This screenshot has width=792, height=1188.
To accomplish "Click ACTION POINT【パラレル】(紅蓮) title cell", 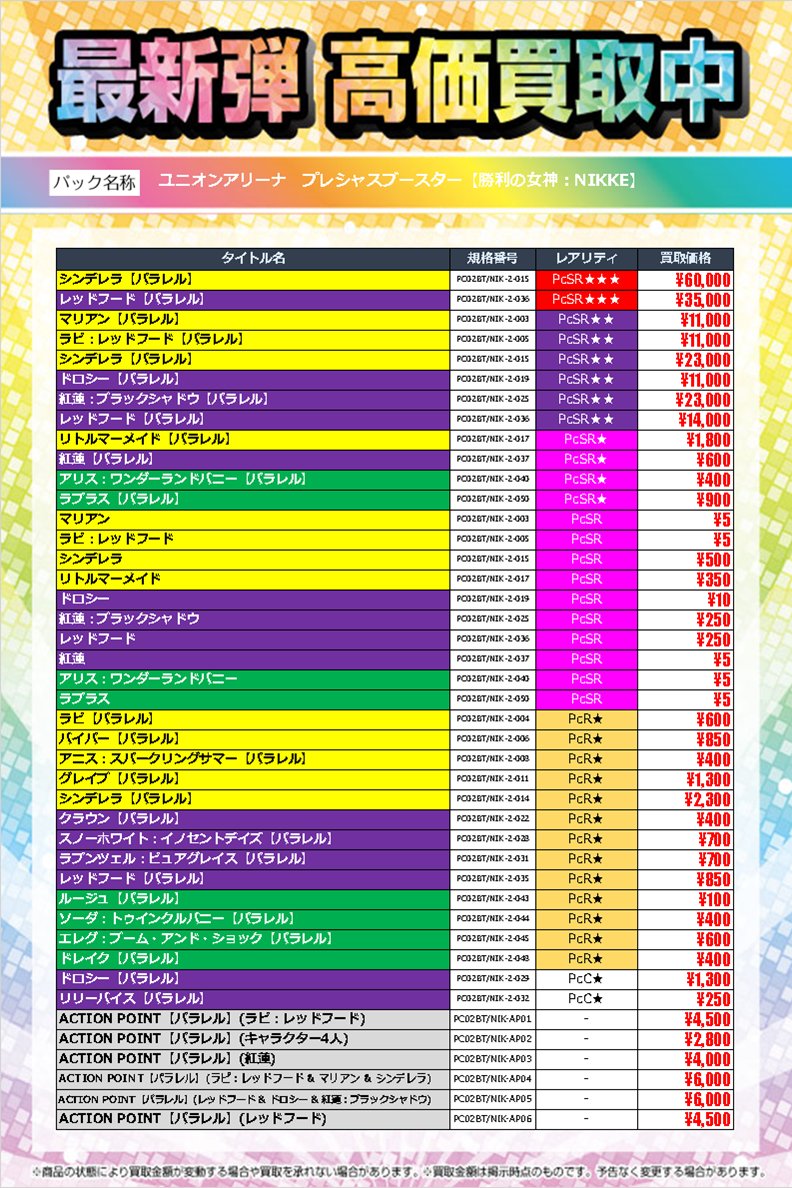I will [x=253, y=1058].
